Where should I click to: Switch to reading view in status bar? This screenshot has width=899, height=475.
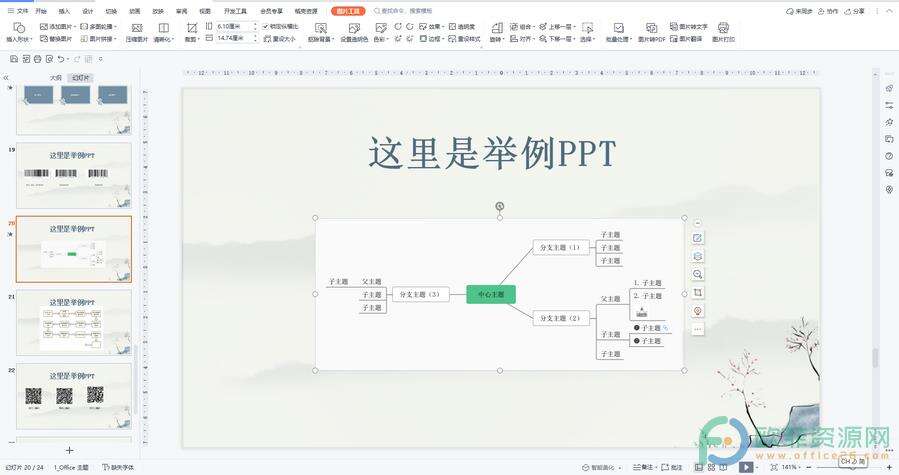724,467
